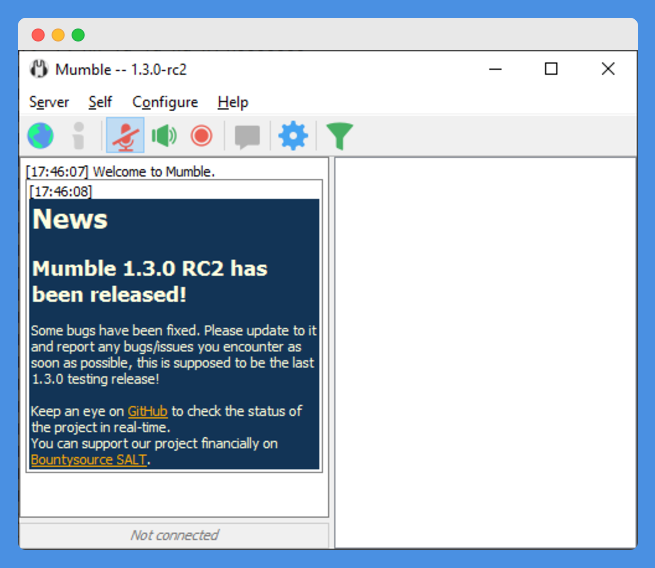The image size is (655, 568).
Task: Open the Help menu
Action: coord(233,102)
